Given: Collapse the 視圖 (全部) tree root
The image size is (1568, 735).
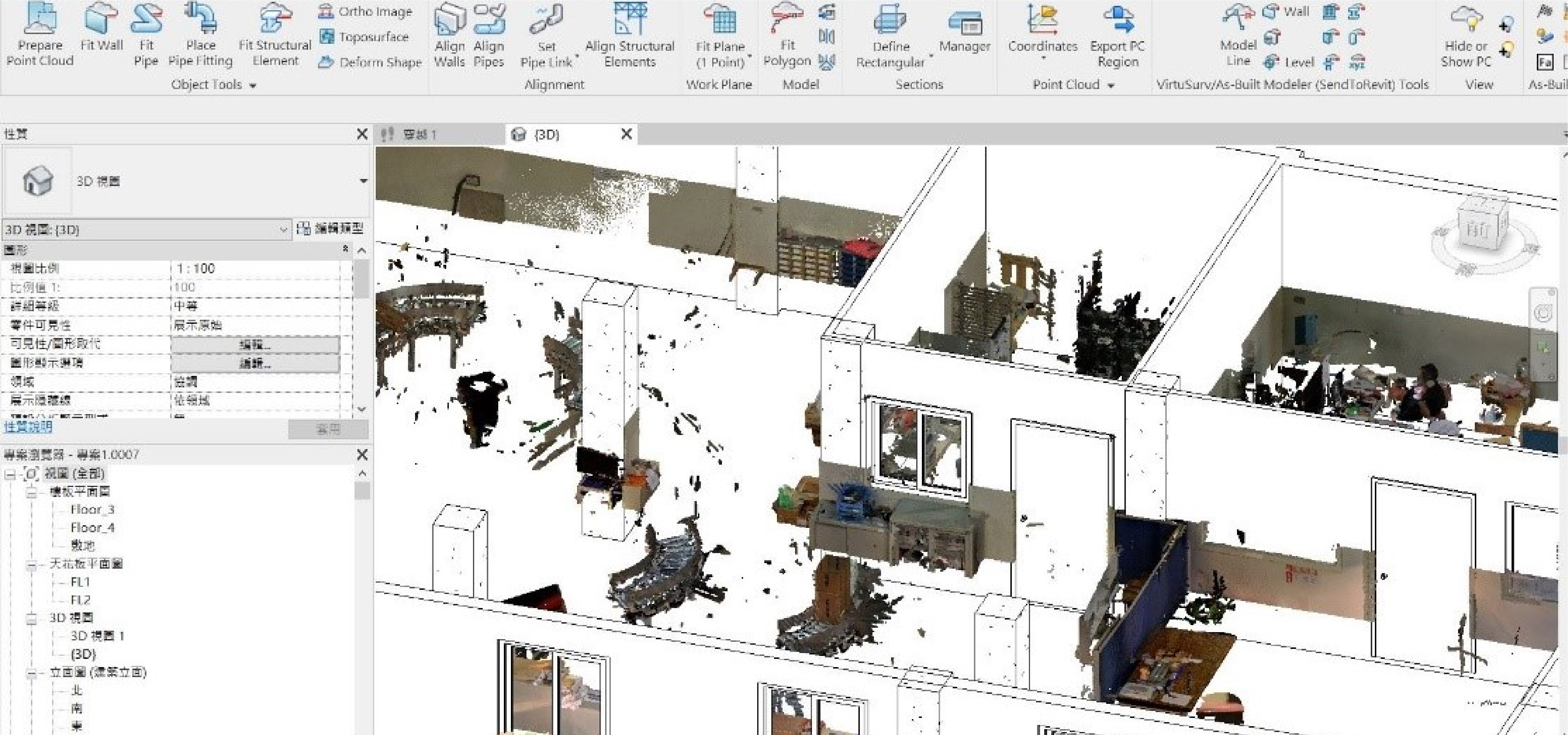Looking at the screenshot, I should click(x=10, y=474).
